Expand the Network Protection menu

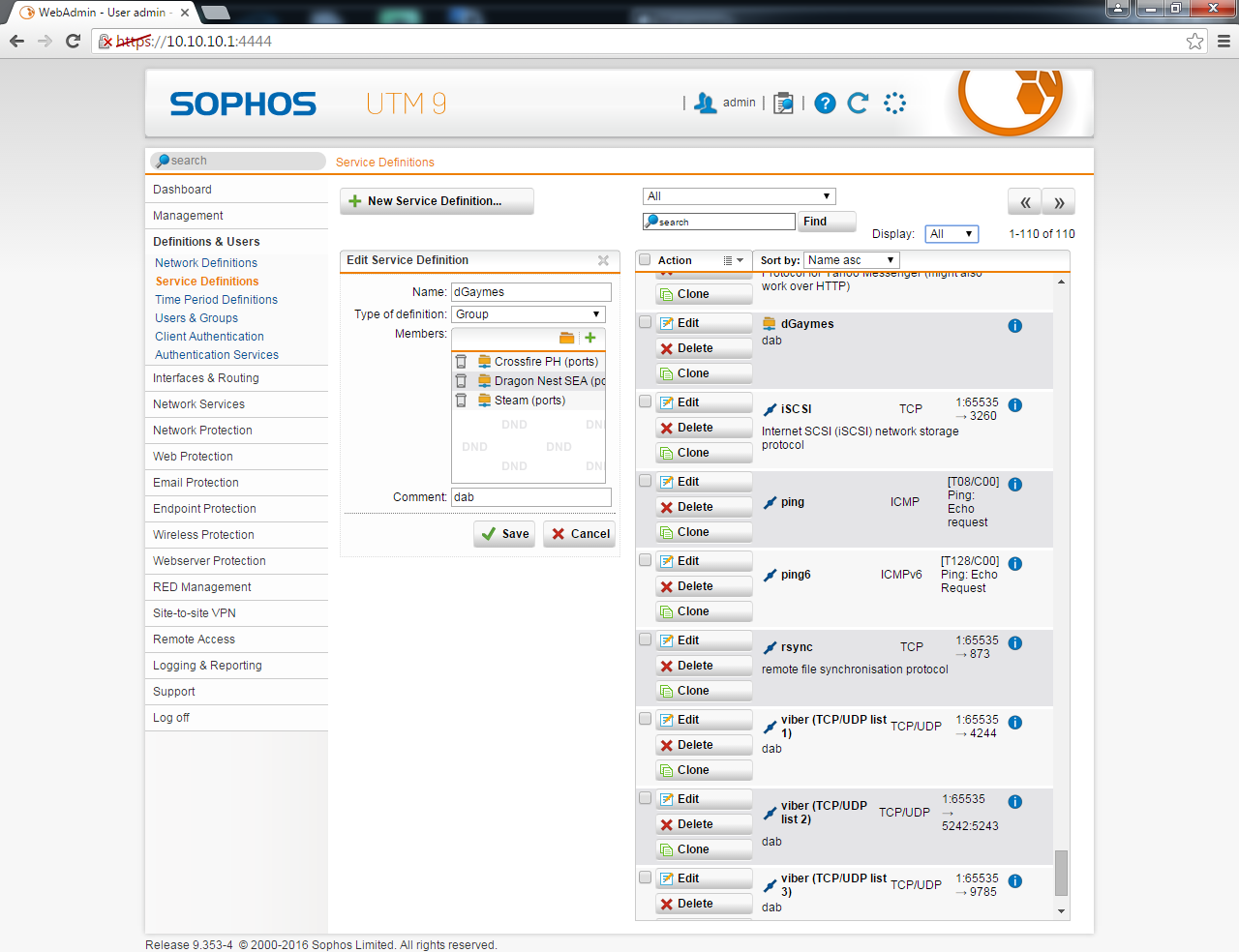[237, 431]
